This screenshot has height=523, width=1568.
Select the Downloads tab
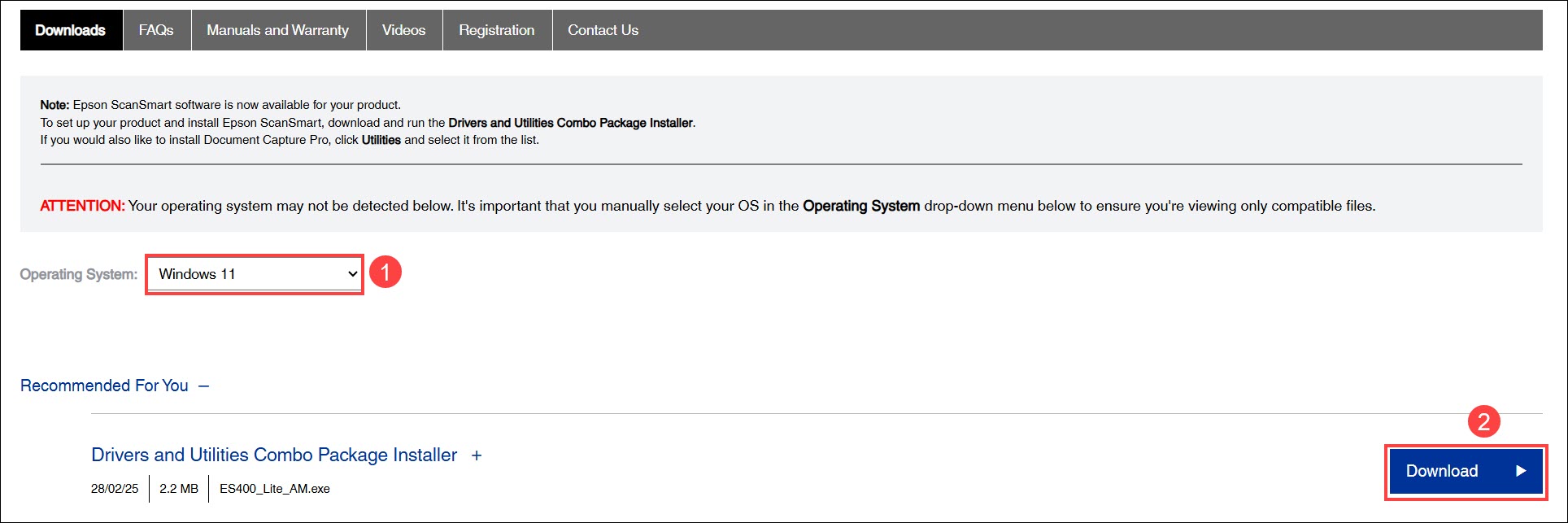point(71,30)
